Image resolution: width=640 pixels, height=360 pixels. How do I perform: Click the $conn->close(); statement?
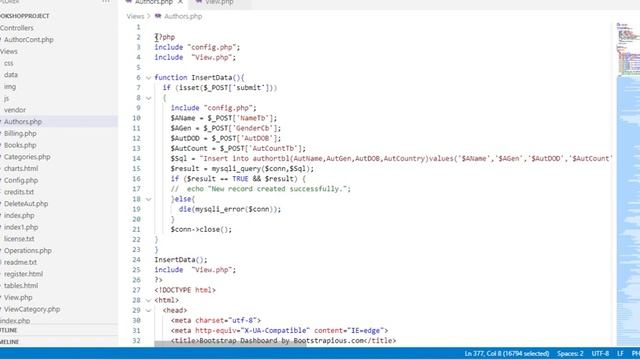coord(201,229)
